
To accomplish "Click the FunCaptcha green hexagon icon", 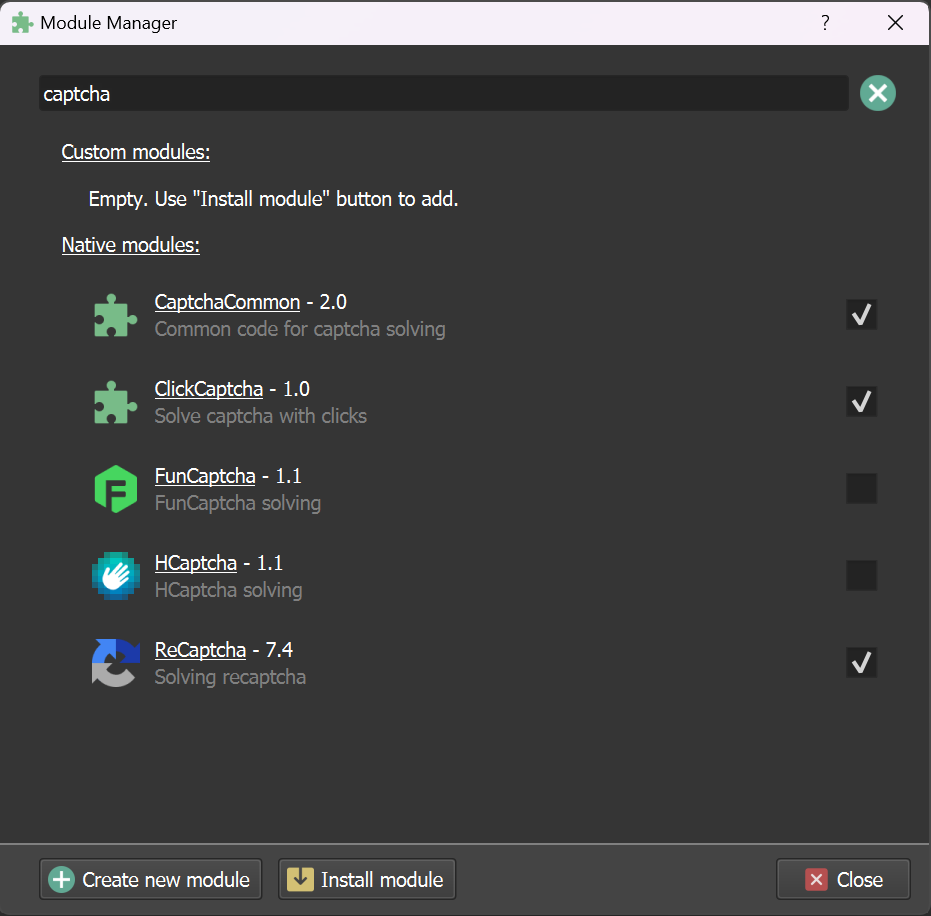I will click(x=115, y=489).
